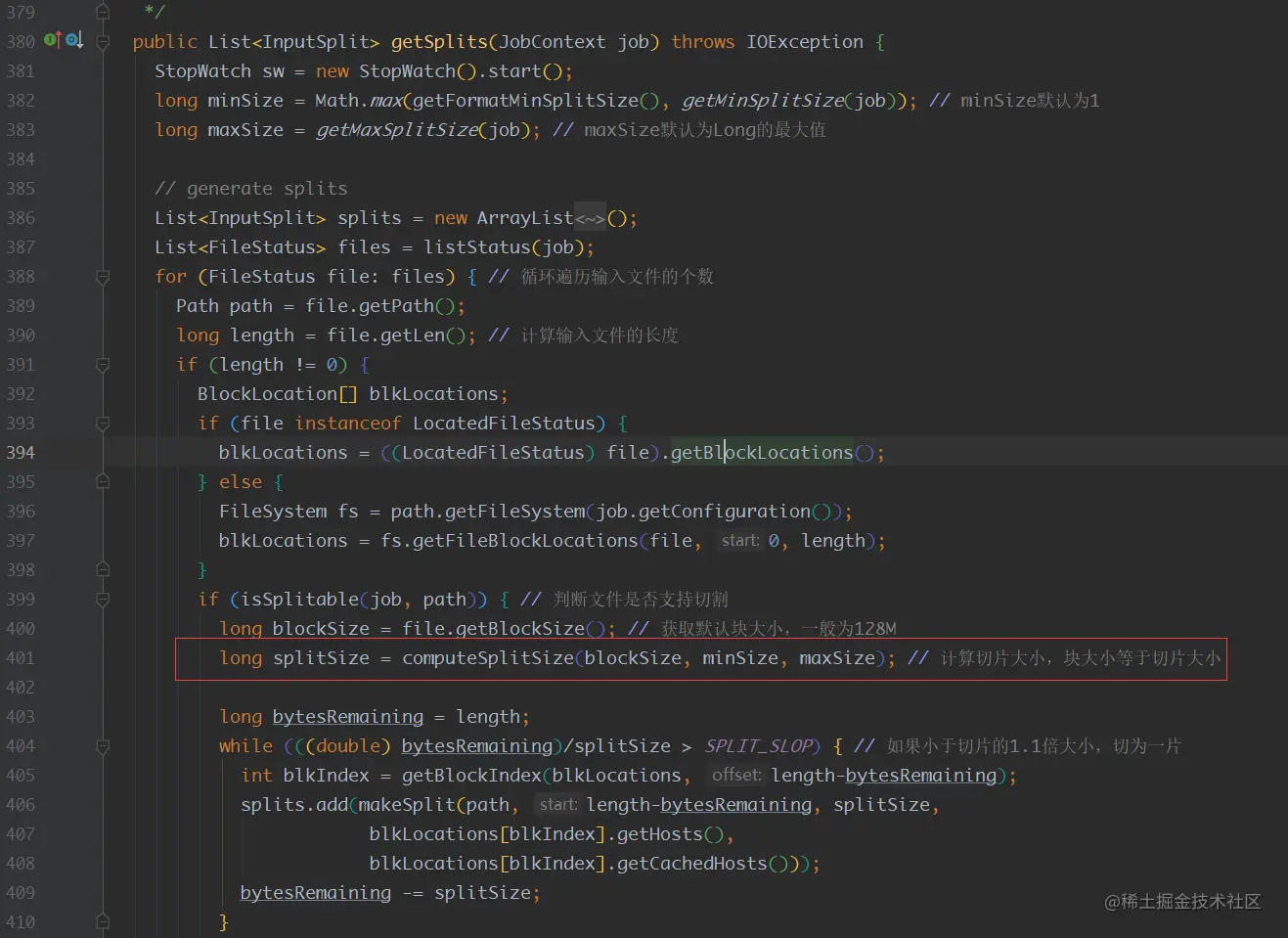Screen dimensions: 1288x938
Task: Collapse the getSplits method fold on line 380
Action: click(103, 42)
